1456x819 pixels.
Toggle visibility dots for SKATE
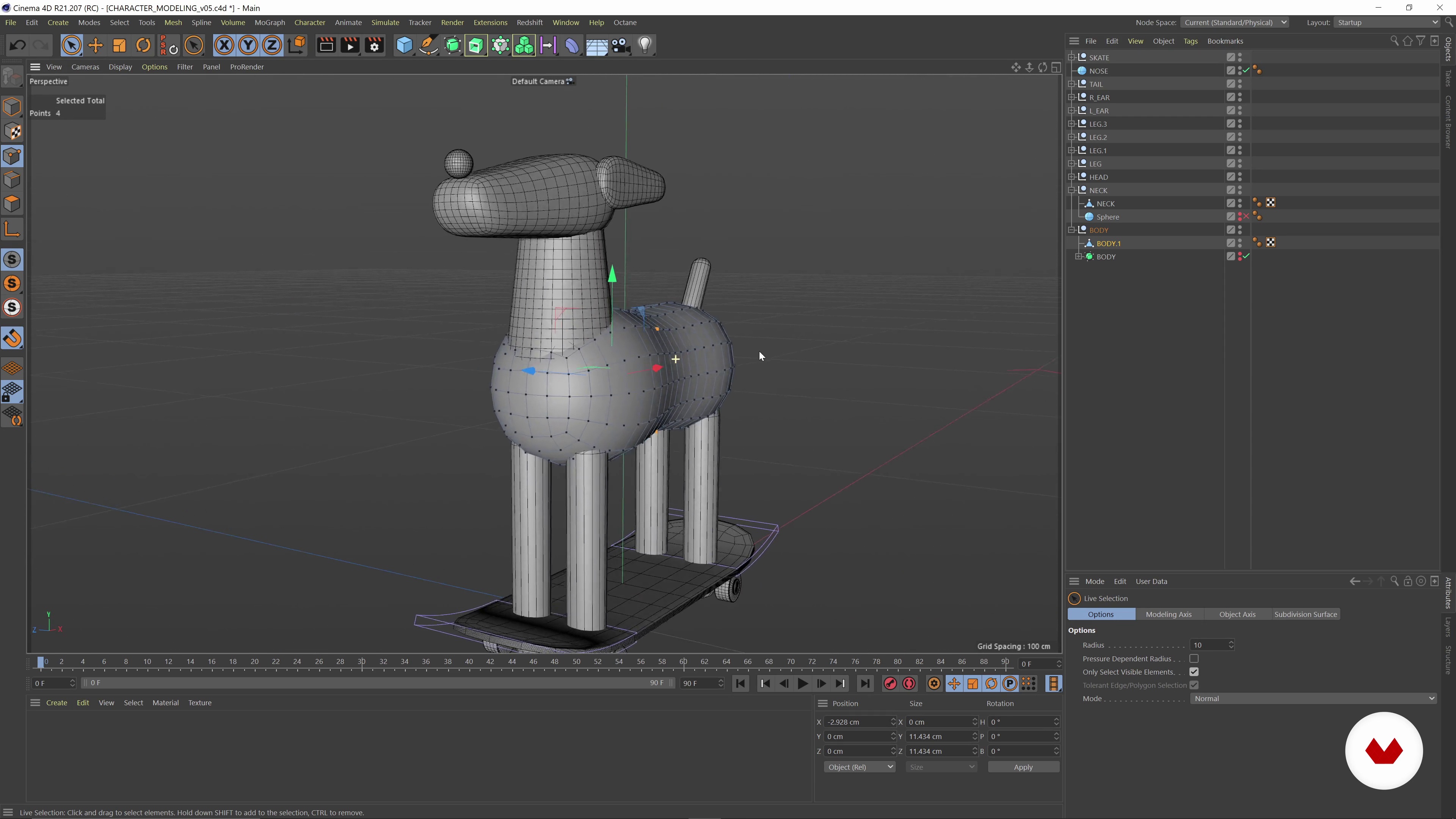pyautogui.click(x=1240, y=57)
